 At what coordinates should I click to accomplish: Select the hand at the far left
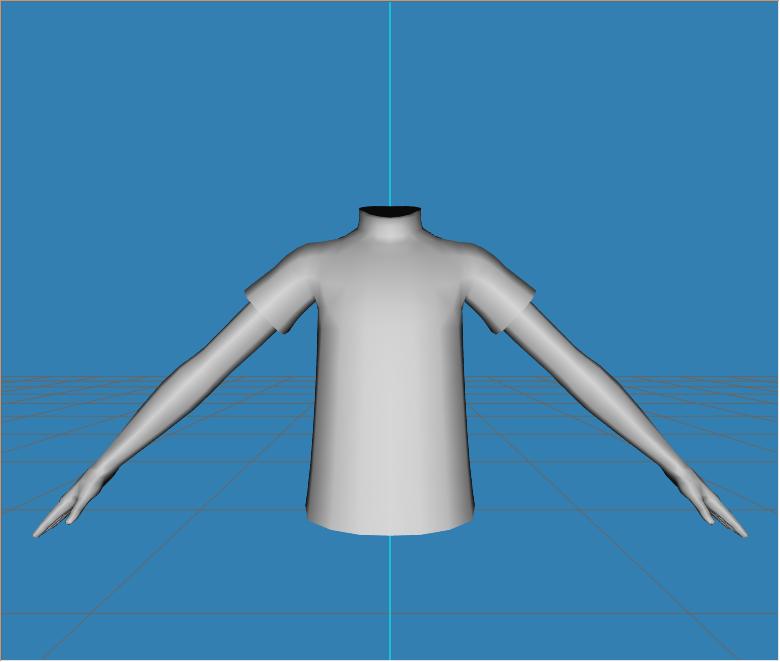pyautogui.click(x=62, y=514)
